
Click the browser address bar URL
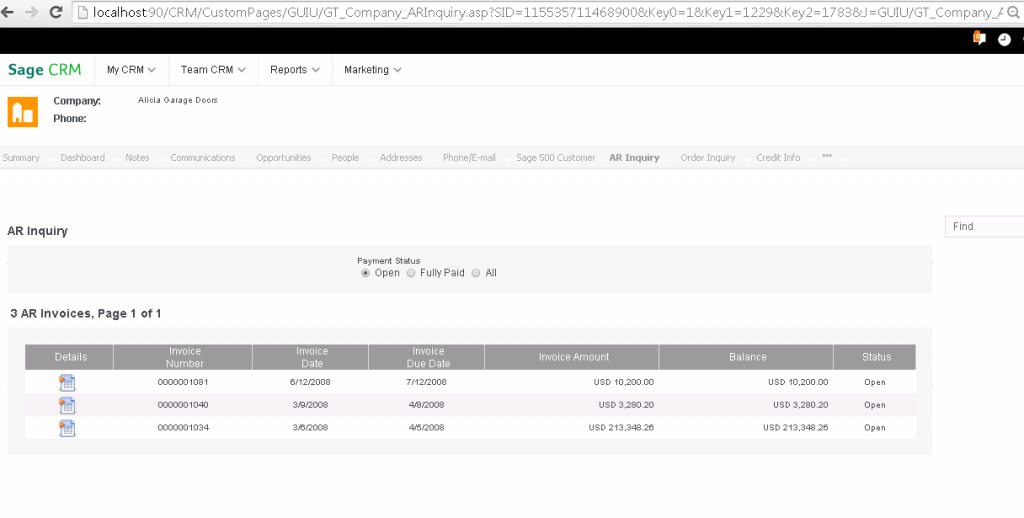click(x=547, y=12)
